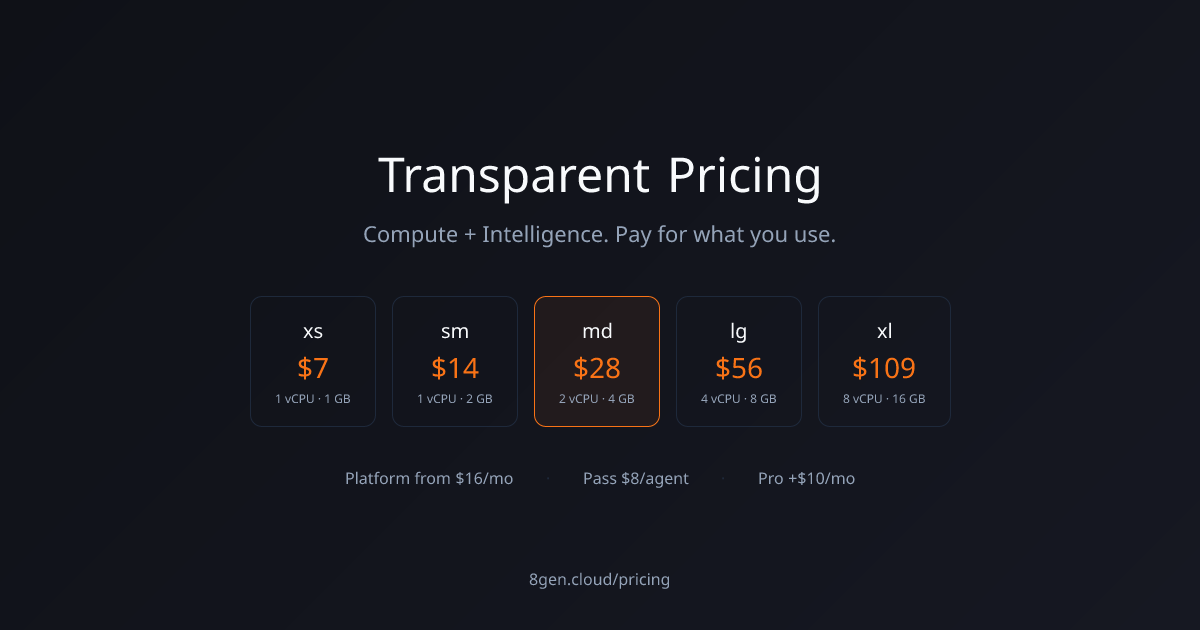Click the Pass $8/agent text
The height and width of the screenshot is (630, 1200).
point(636,478)
